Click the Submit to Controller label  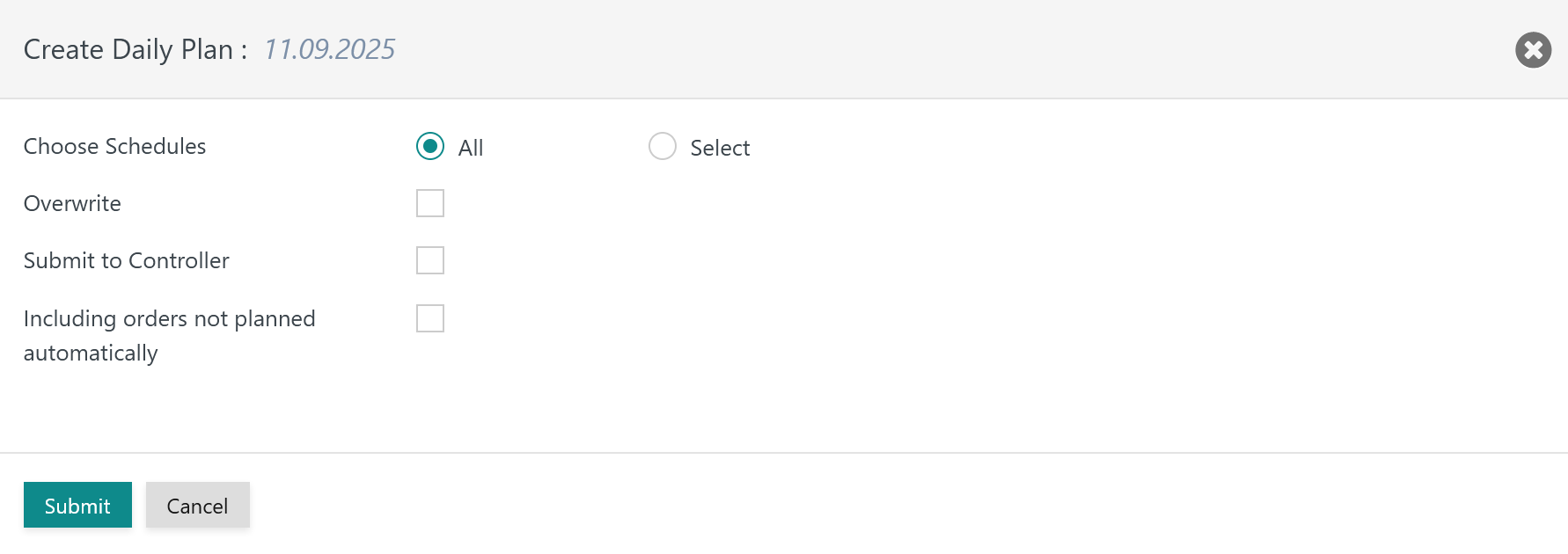[x=126, y=260]
